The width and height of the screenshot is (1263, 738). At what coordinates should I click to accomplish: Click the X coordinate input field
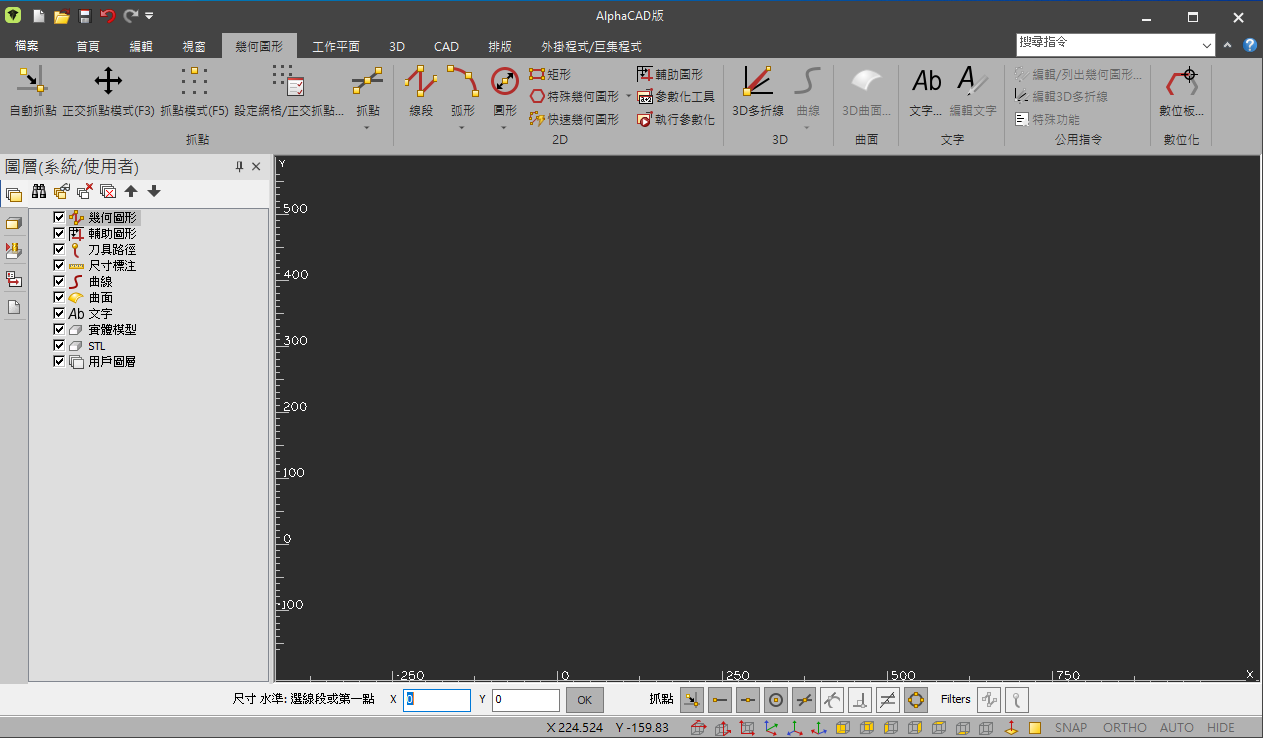point(437,700)
